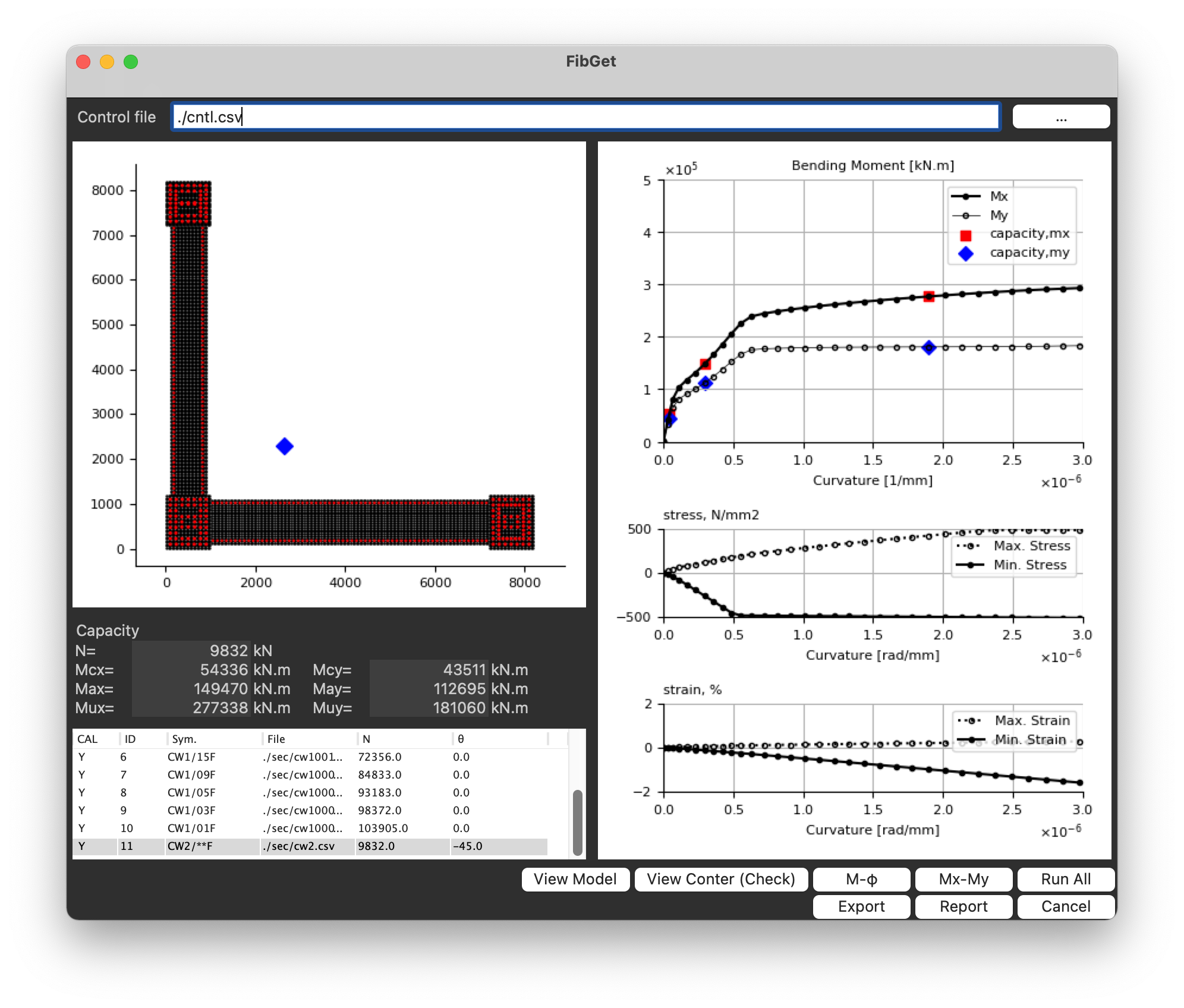The width and height of the screenshot is (1184, 1008).
Task: Click the View Model button
Action: [575, 879]
